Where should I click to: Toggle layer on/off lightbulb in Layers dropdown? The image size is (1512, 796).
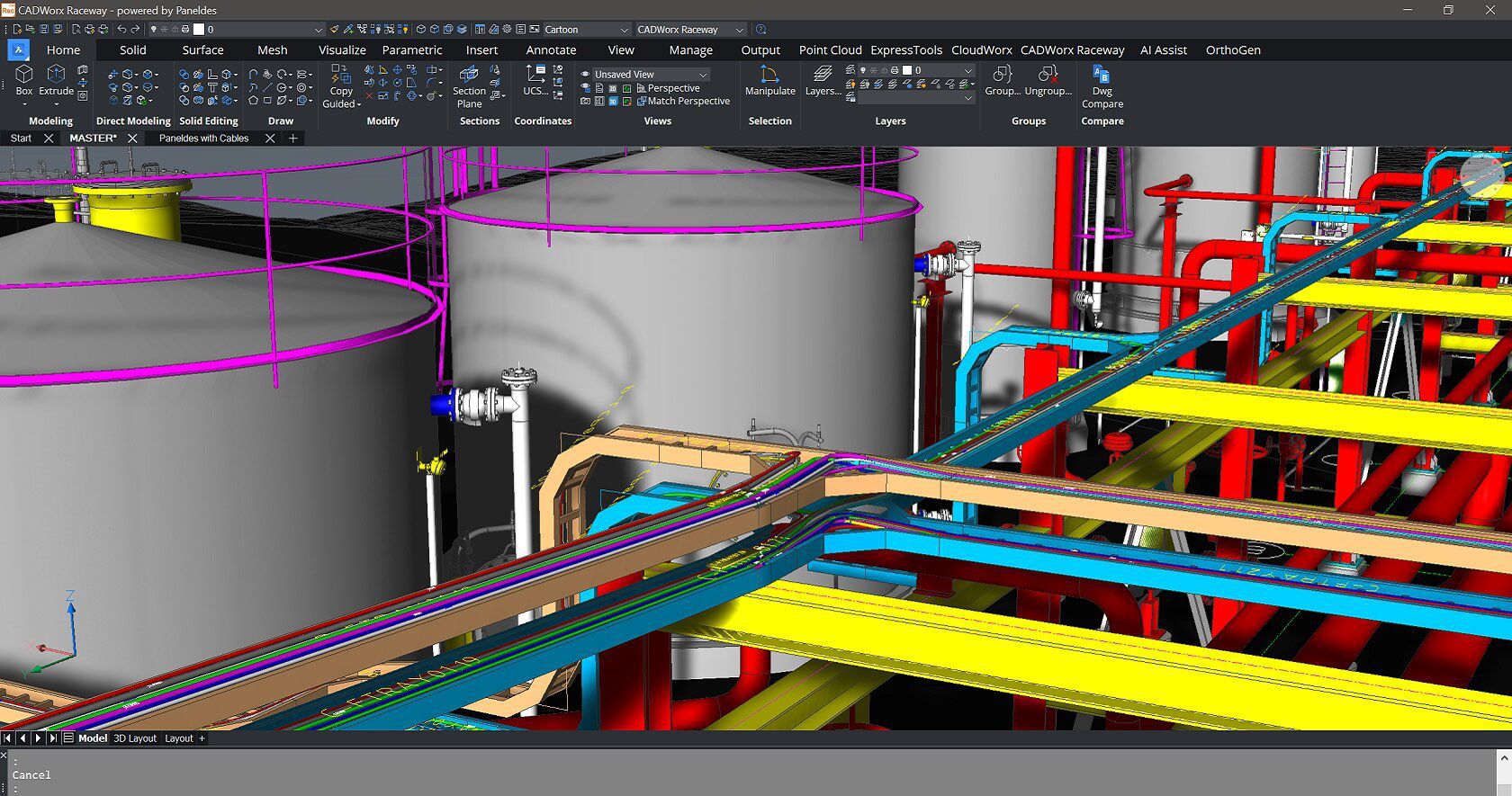coord(863,70)
